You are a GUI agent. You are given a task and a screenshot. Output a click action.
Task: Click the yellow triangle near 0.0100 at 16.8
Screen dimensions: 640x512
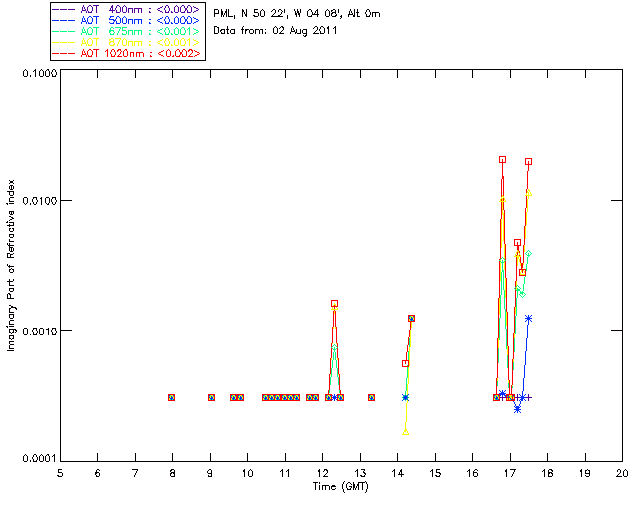pyautogui.click(x=502, y=199)
